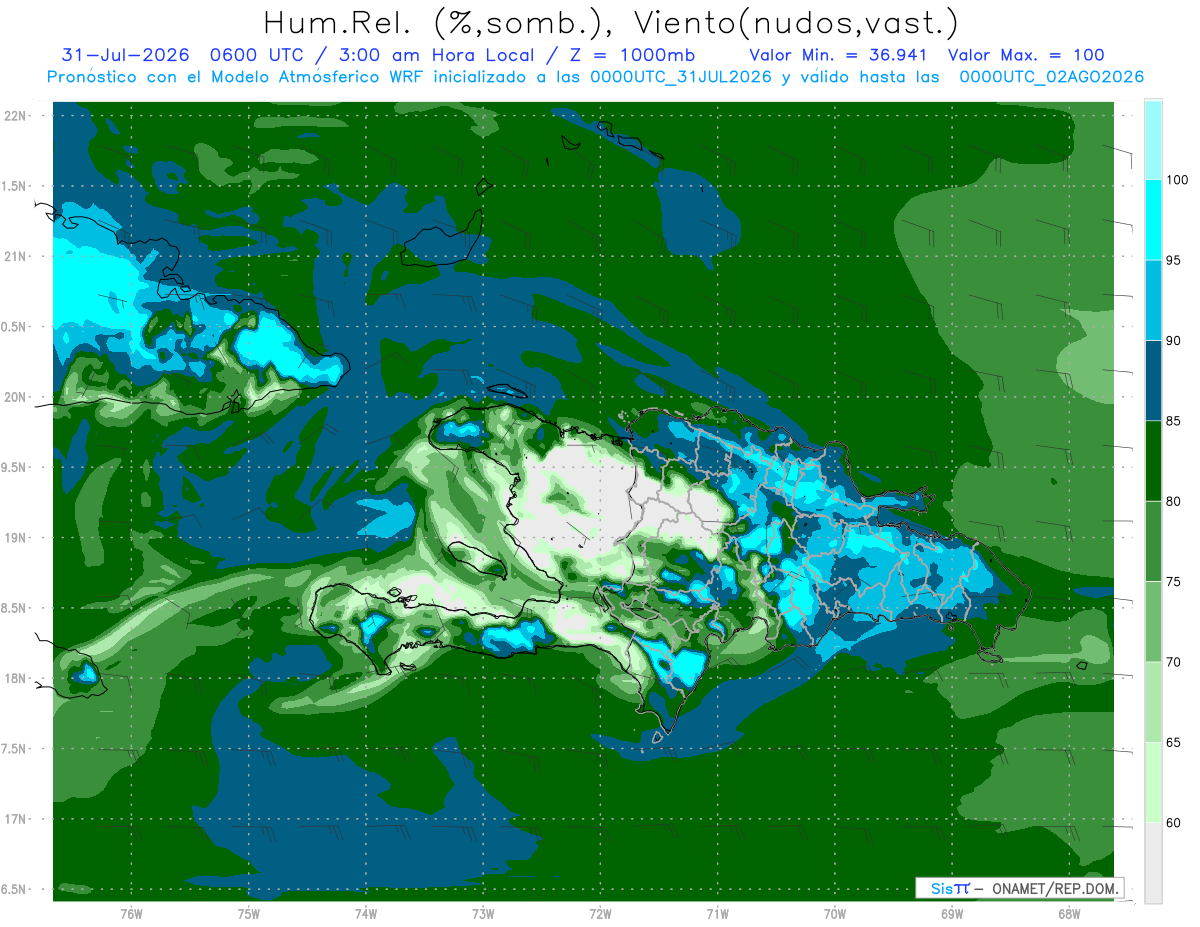The height and width of the screenshot is (927, 1200).
Task: Select valid-until time '0000UTC_02AGO2026'
Action: point(1052,76)
